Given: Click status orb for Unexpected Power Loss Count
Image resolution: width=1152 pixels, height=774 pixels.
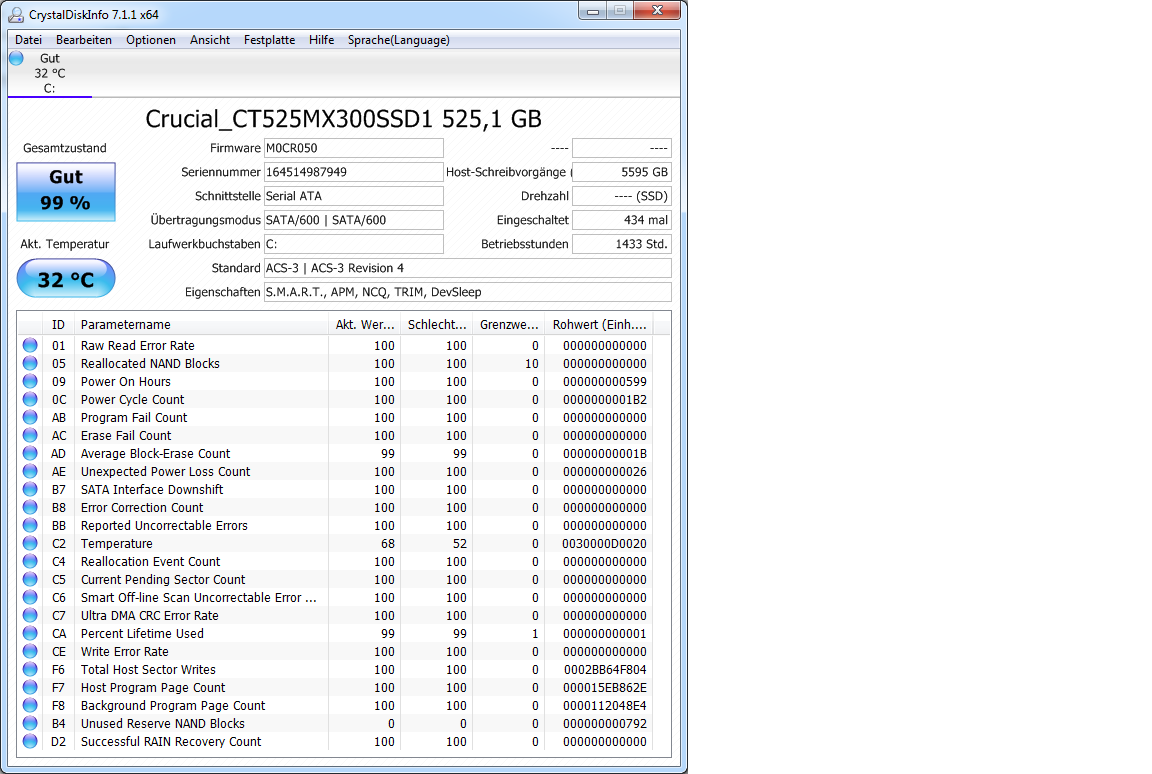Looking at the screenshot, I should pyautogui.click(x=30, y=471).
